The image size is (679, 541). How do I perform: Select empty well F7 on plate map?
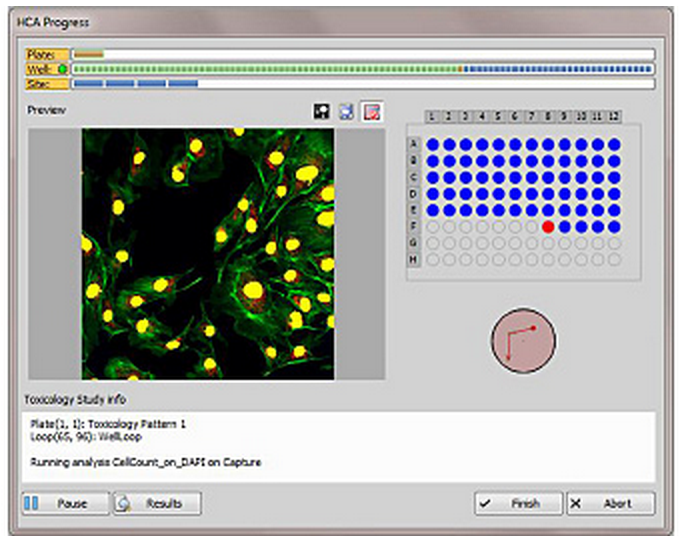[532, 227]
